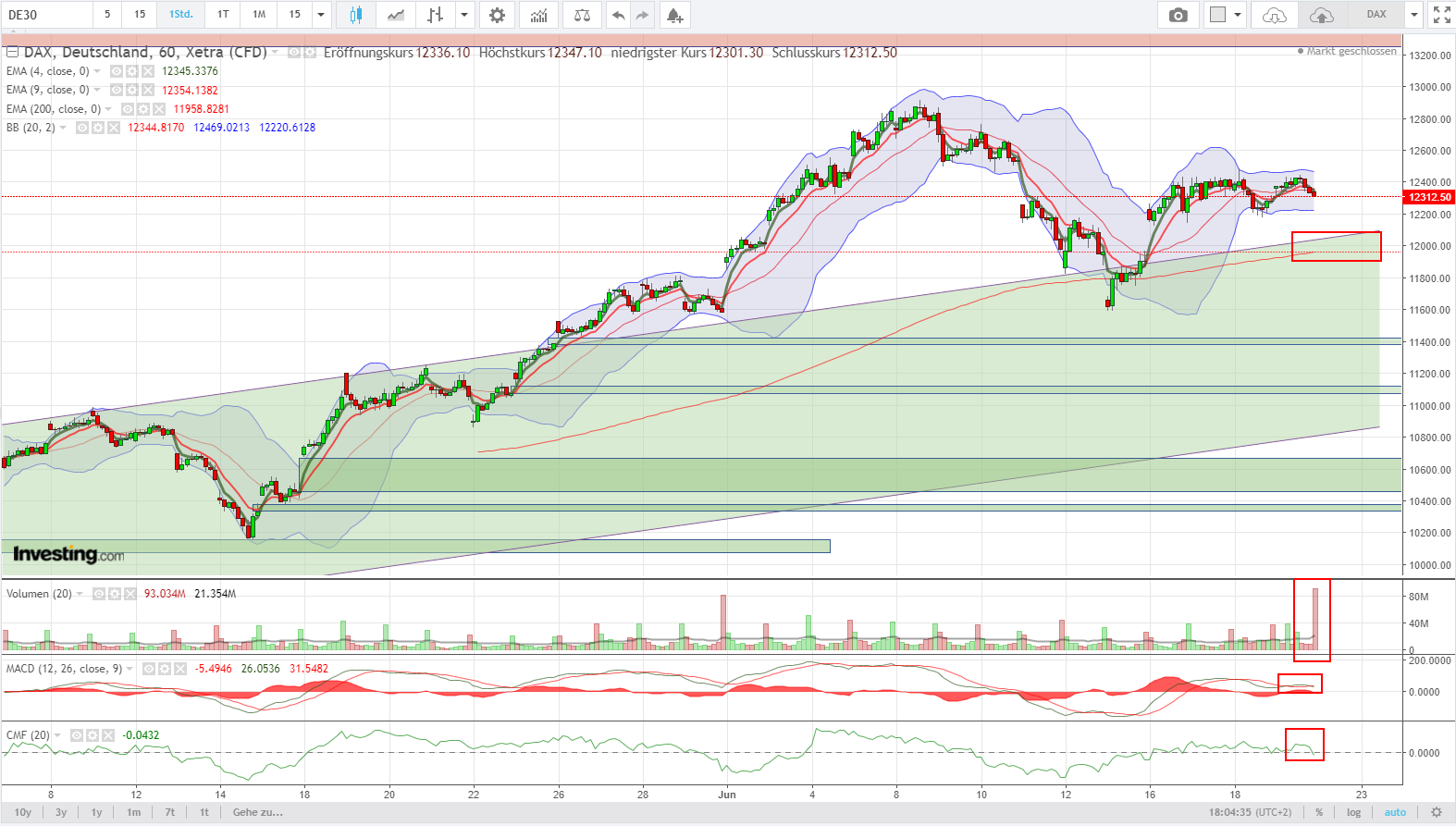Open chart properties gear in top toolbar

pyautogui.click(x=498, y=15)
